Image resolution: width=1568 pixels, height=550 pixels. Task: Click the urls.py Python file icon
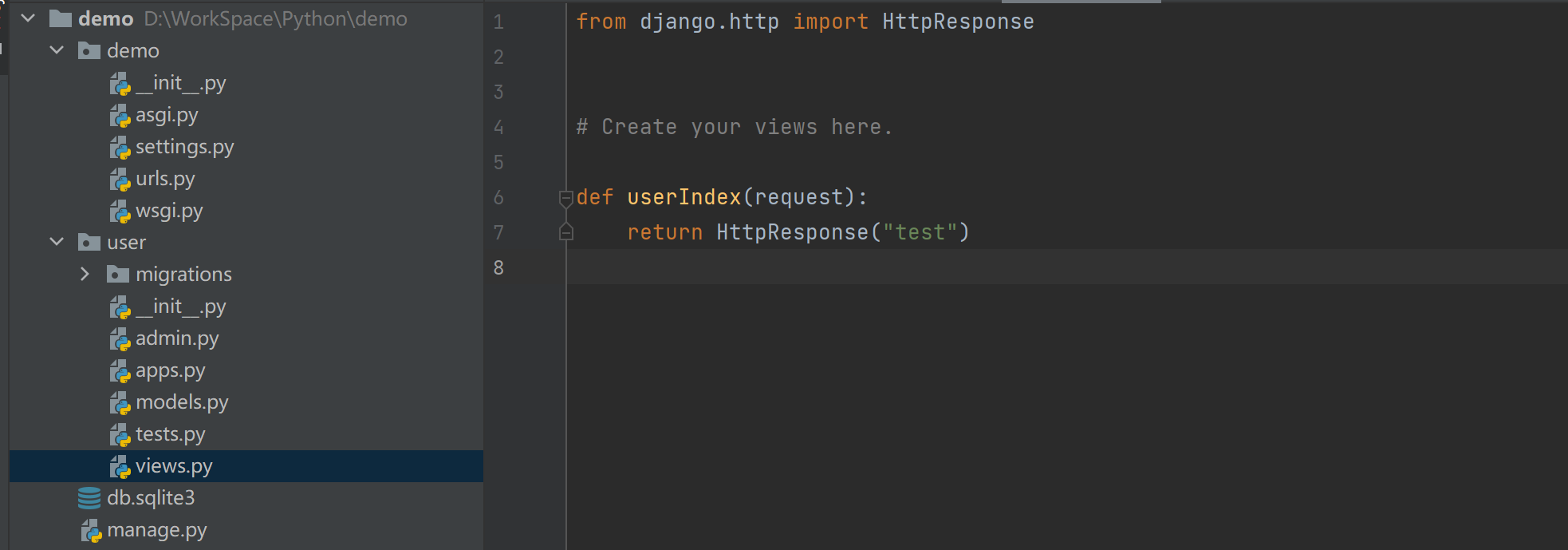[x=120, y=180]
